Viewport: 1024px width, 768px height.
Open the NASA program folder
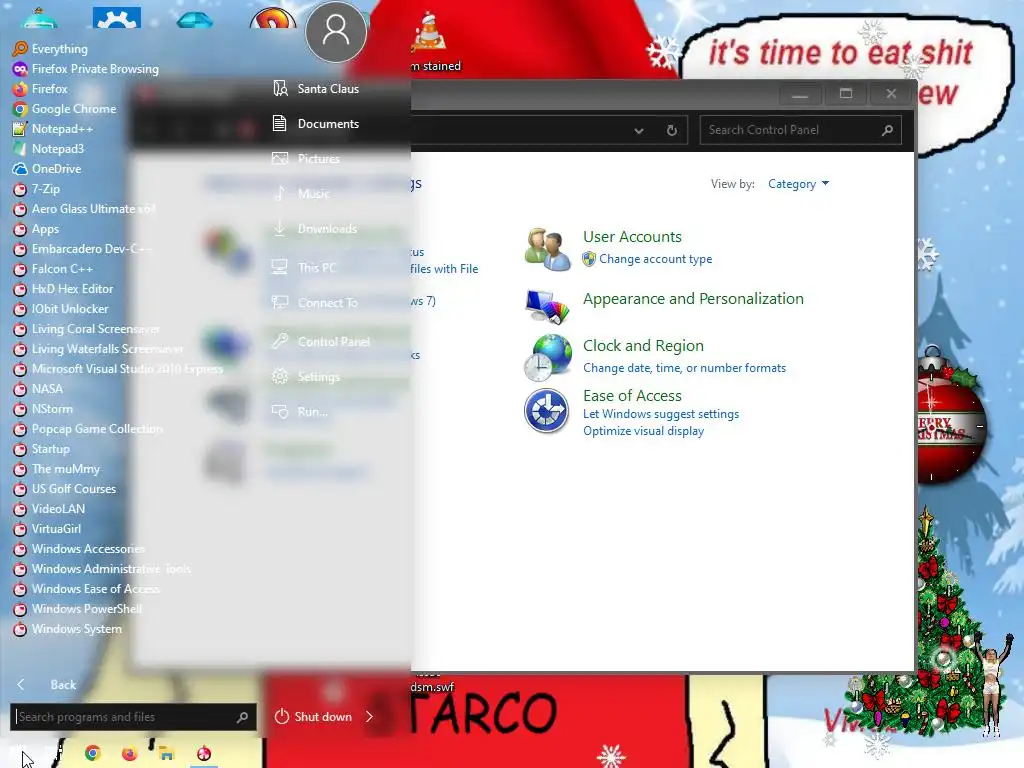coord(38,389)
